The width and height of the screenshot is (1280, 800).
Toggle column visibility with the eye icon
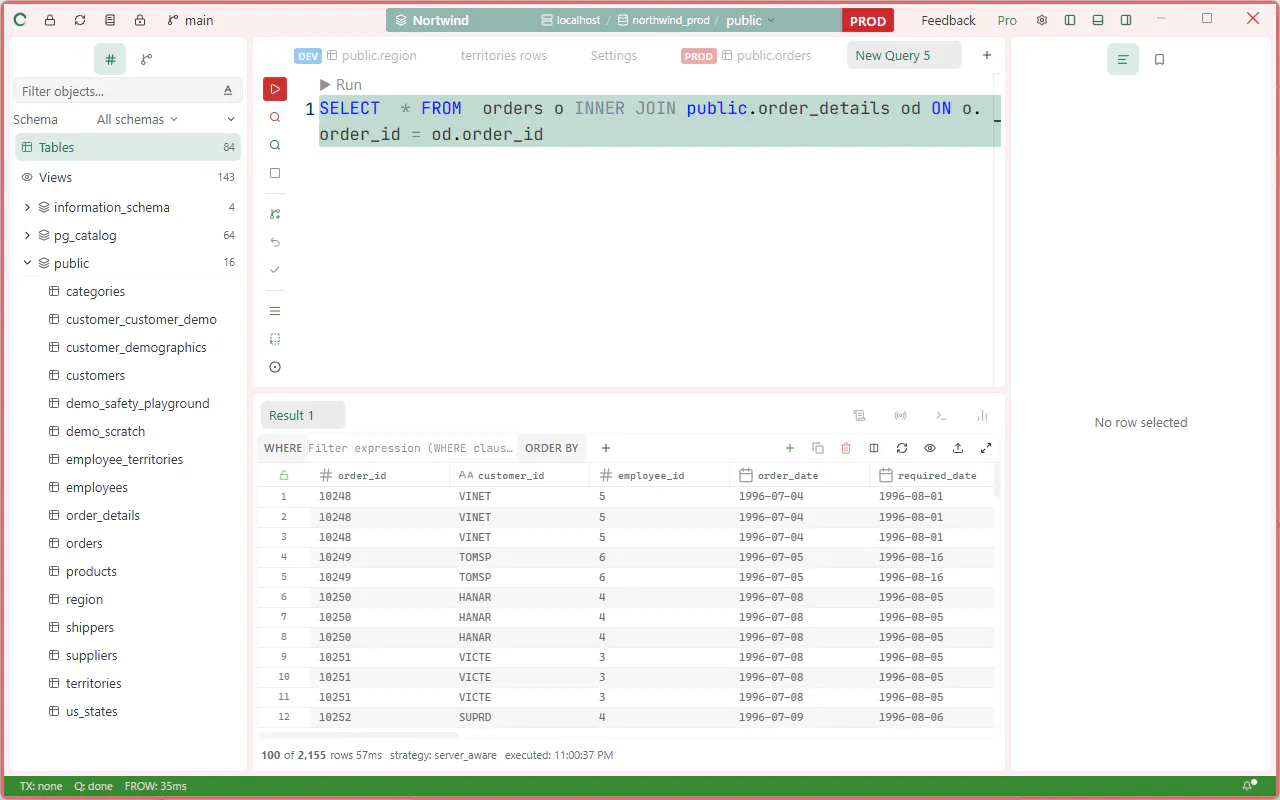coord(930,448)
